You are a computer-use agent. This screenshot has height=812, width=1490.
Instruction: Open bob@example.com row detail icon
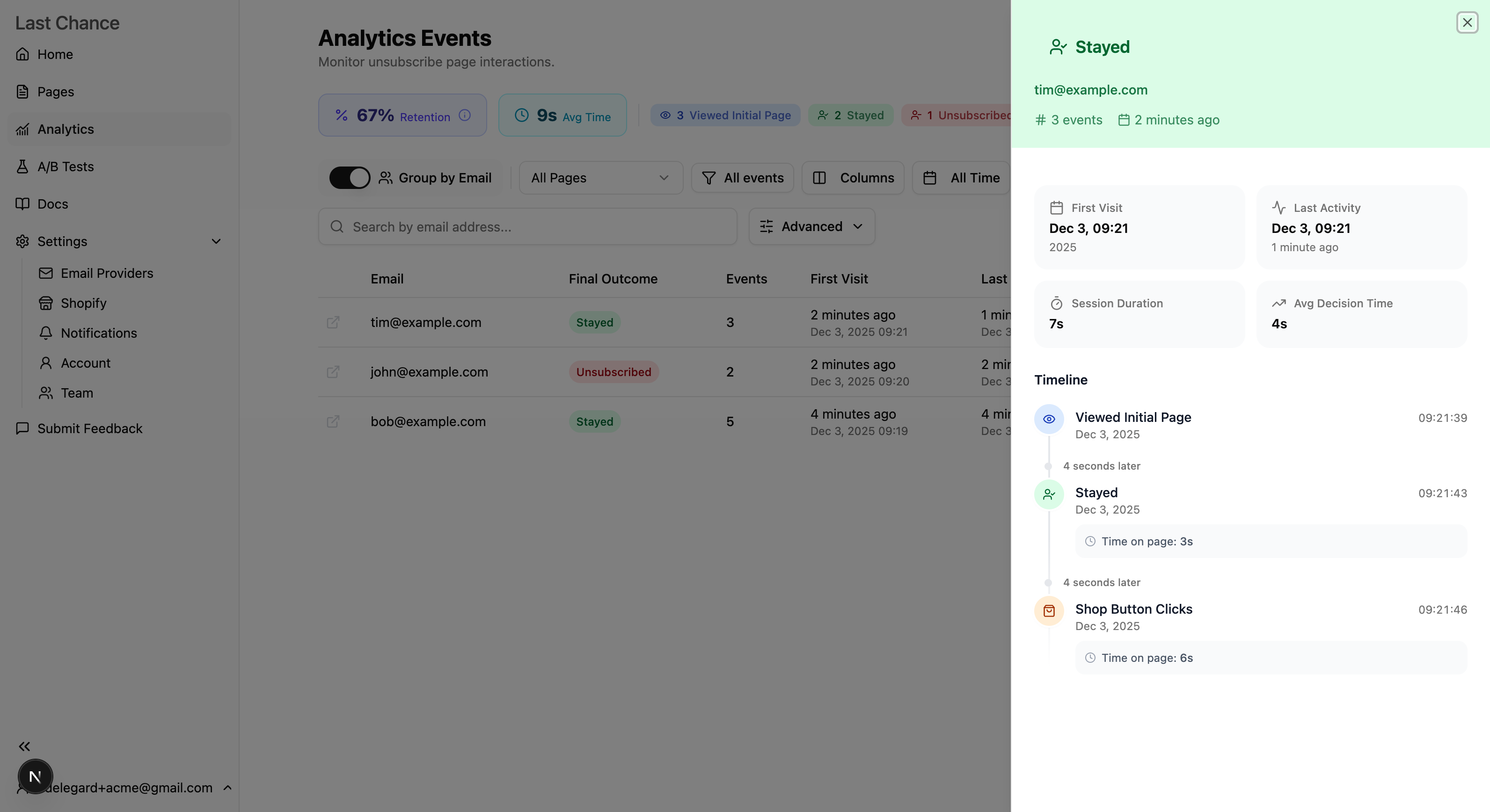click(333, 422)
